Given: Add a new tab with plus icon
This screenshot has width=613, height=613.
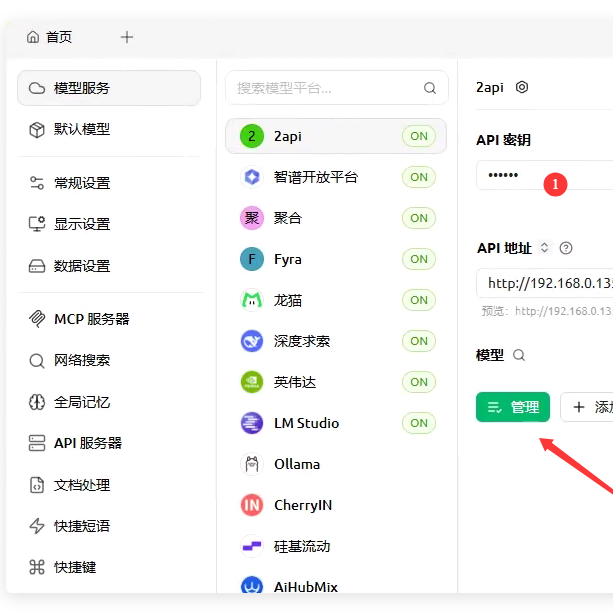Looking at the screenshot, I should (127, 38).
